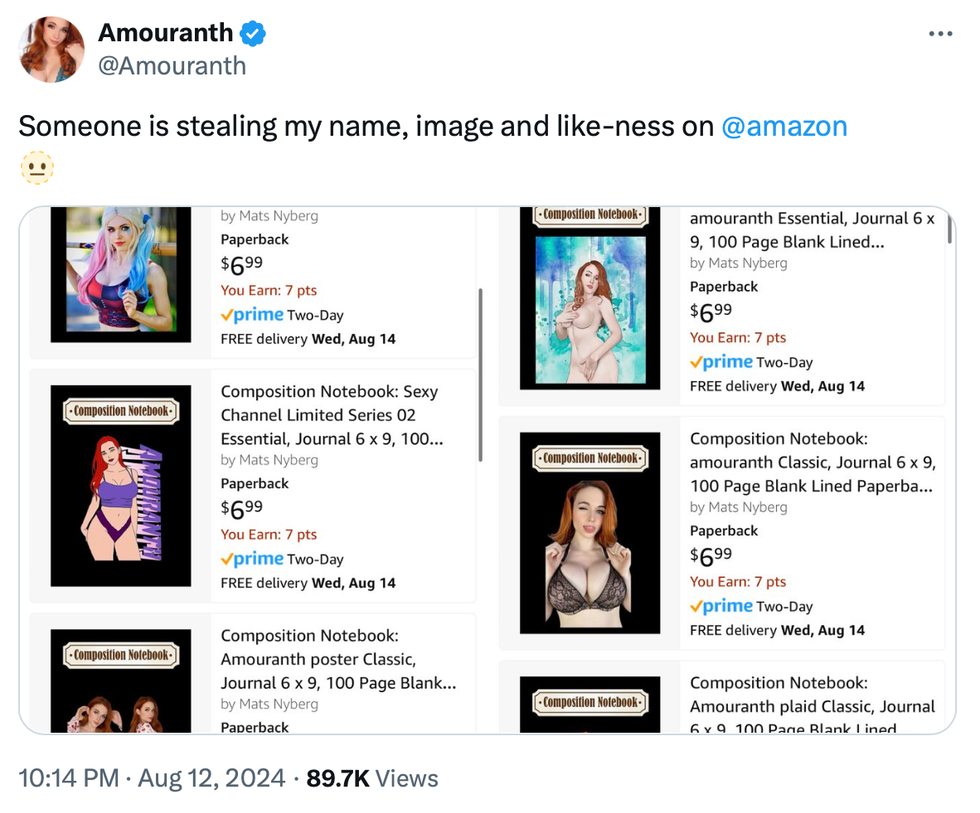Click the @Amouranth handle below the display name

[x=173, y=66]
